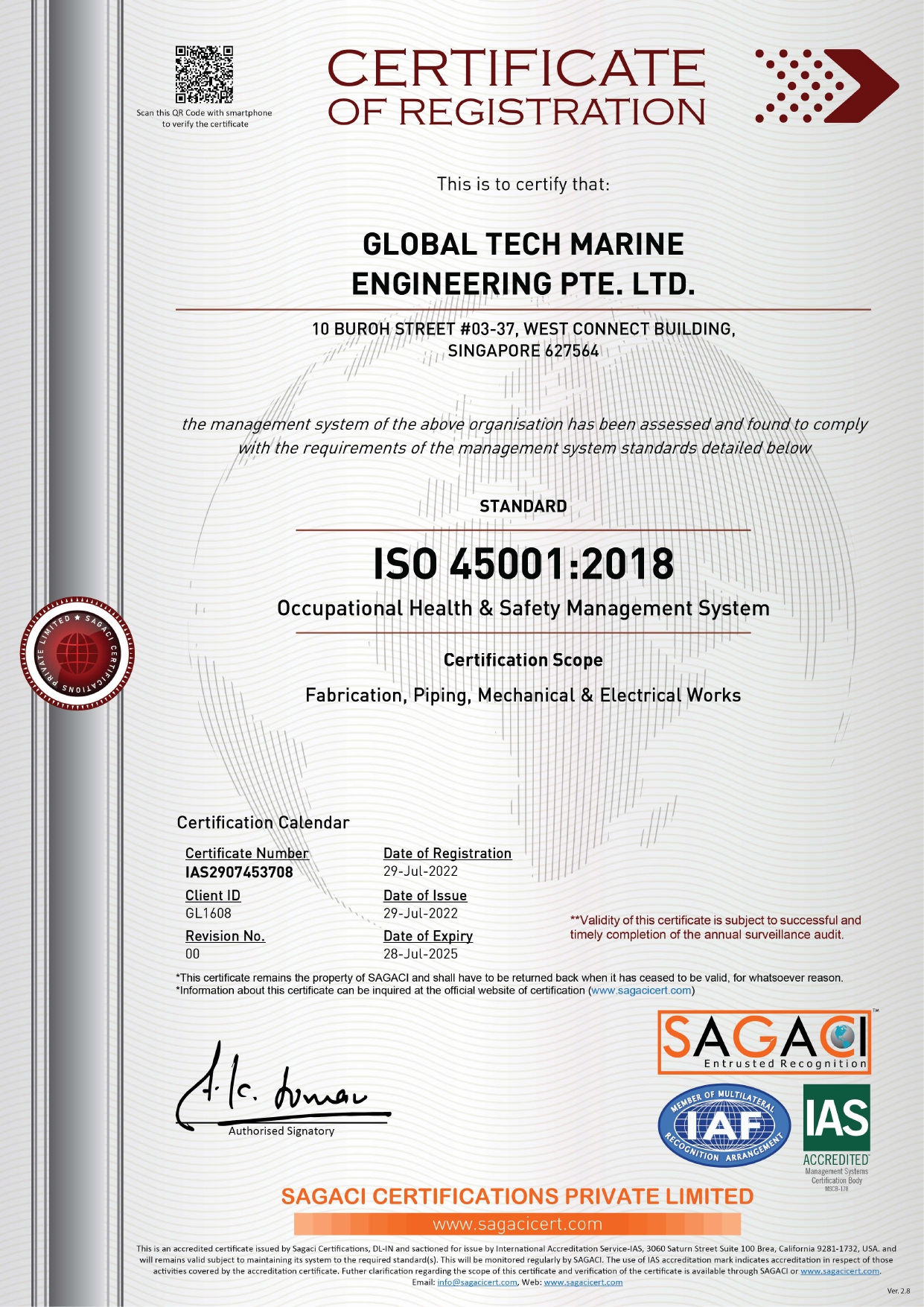This screenshot has height=1307, width=924.
Task: Click the 'STANDARD' heading
Action: (x=523, y=506)
